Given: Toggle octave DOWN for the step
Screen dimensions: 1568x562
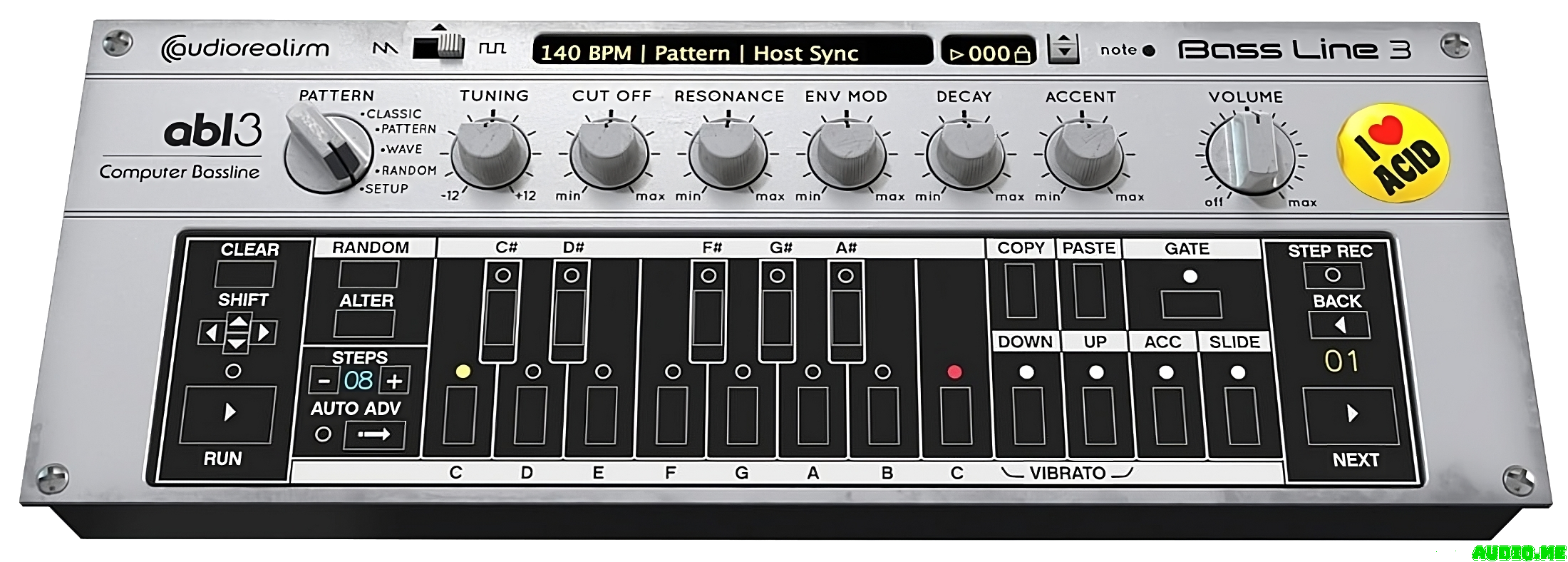Looking at the screenshot, I should pyautogui.click(x=1028, y=417).
